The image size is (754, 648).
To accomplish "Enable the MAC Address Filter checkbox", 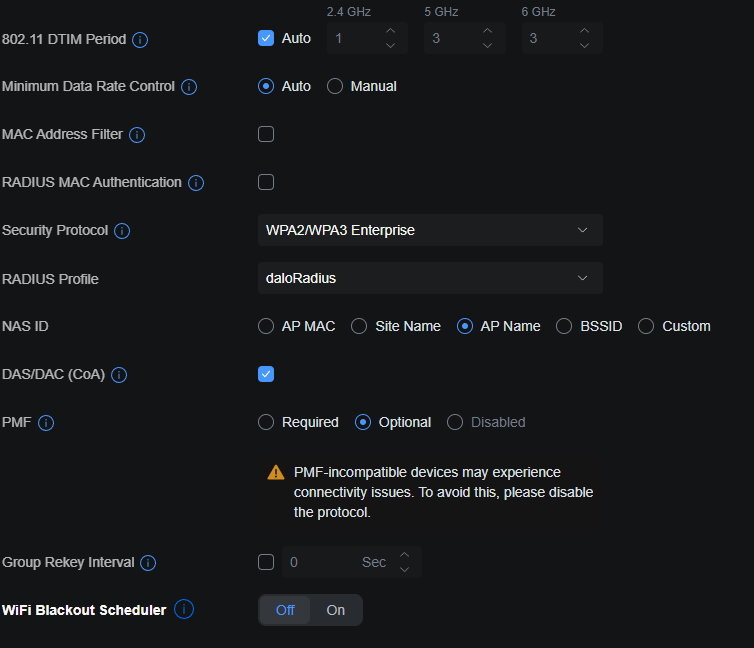I will [x=266, y=134].
